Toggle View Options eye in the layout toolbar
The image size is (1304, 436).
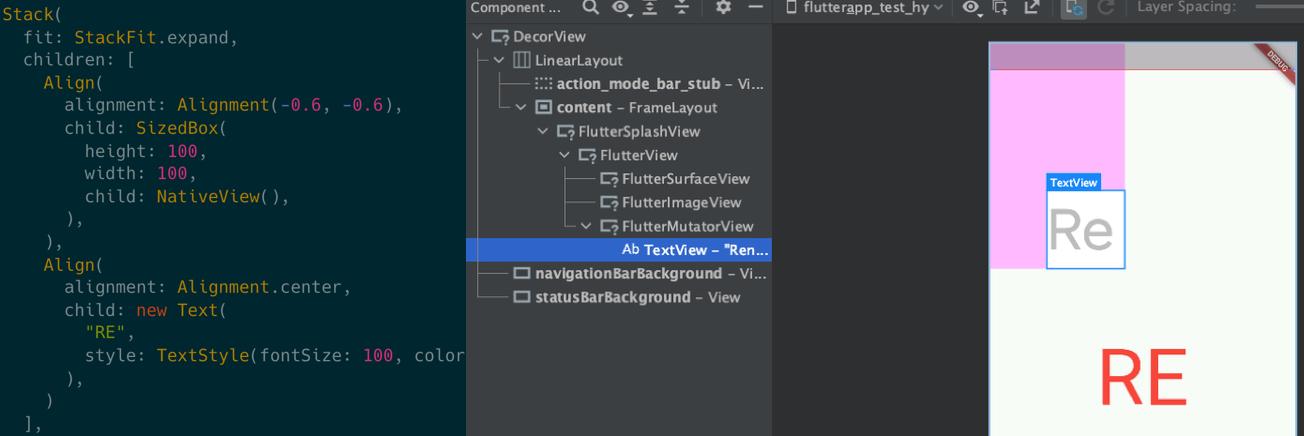click(970, 8)
